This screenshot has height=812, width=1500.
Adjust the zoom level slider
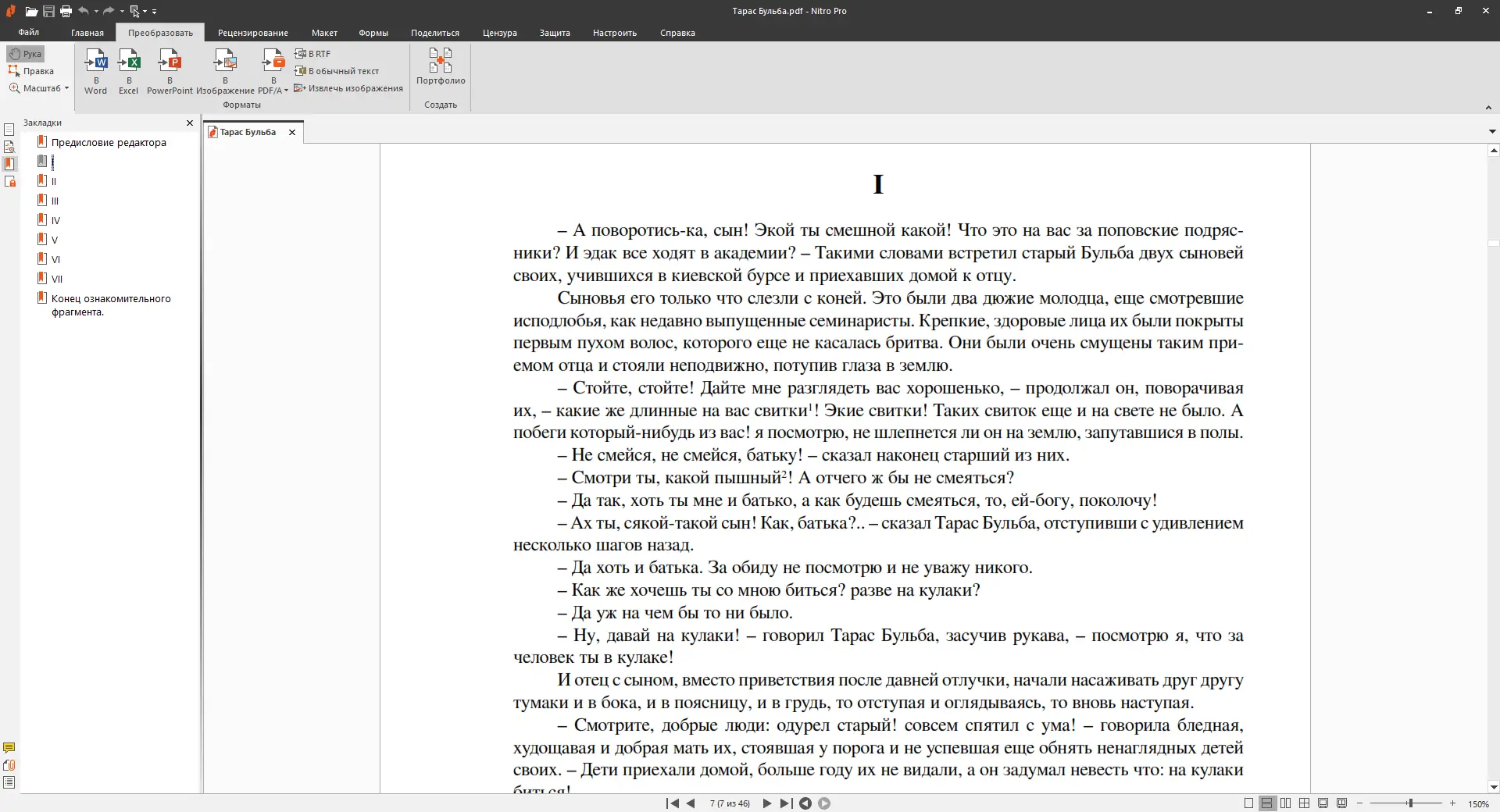(1410, 803)
